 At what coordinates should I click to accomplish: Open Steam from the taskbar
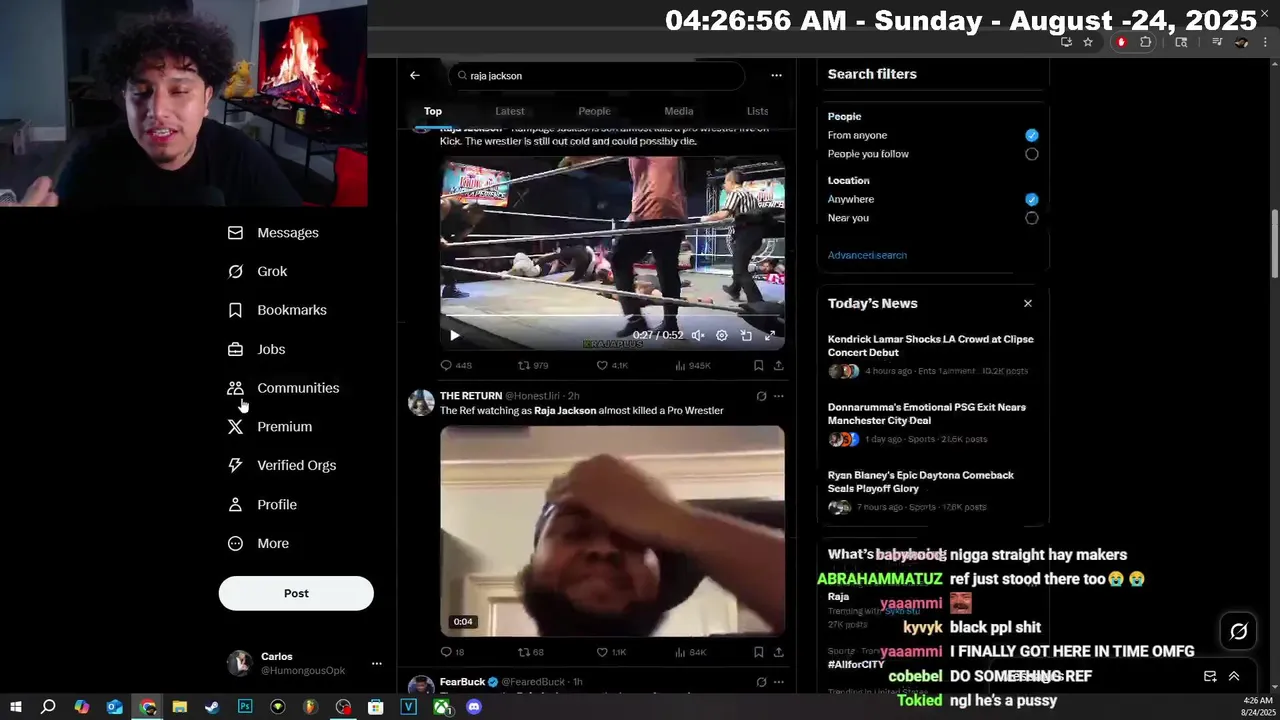[212, 707]
